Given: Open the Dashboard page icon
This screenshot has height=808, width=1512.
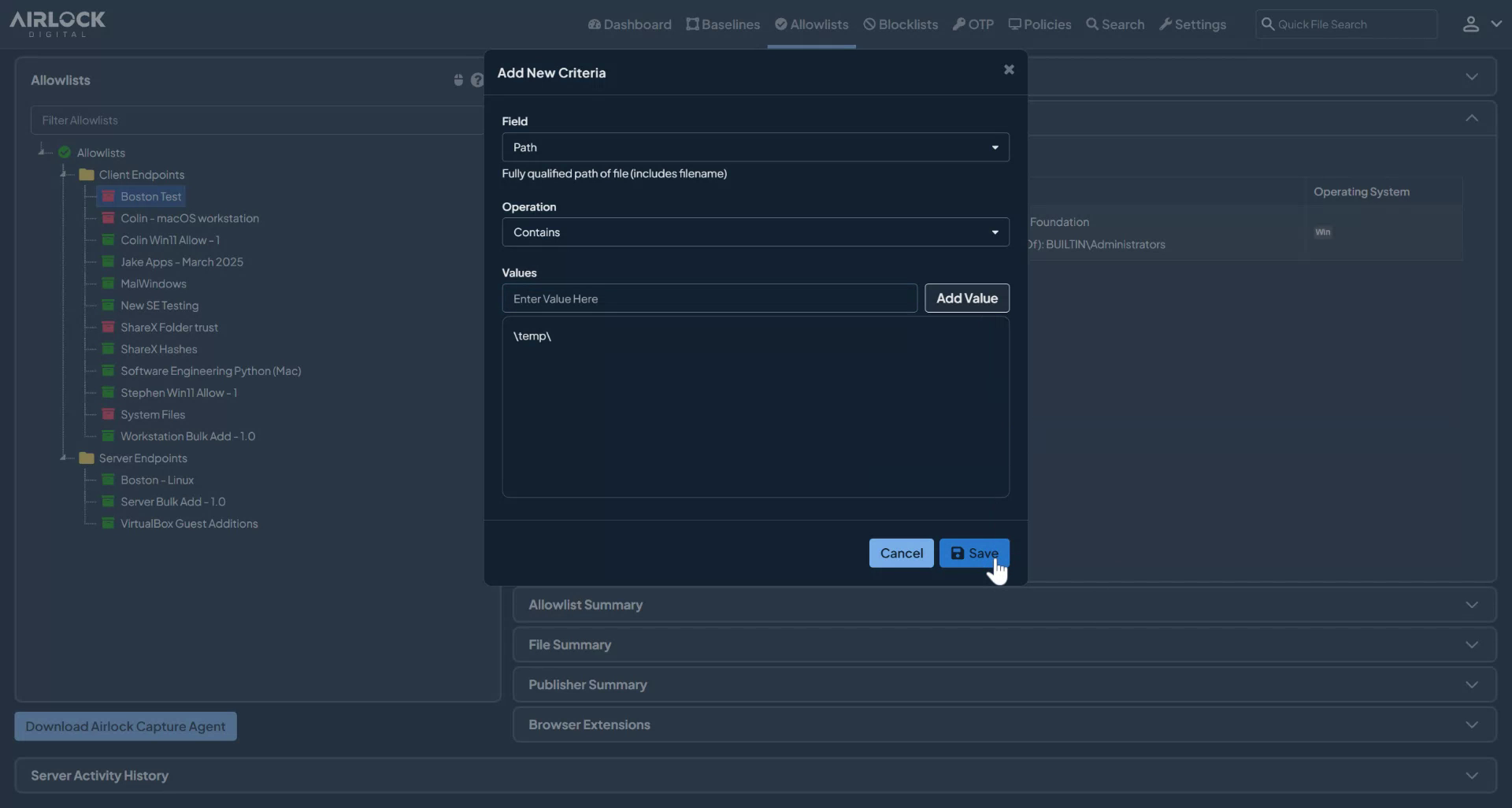Looking at the screenshot, I should pos(595,24).
